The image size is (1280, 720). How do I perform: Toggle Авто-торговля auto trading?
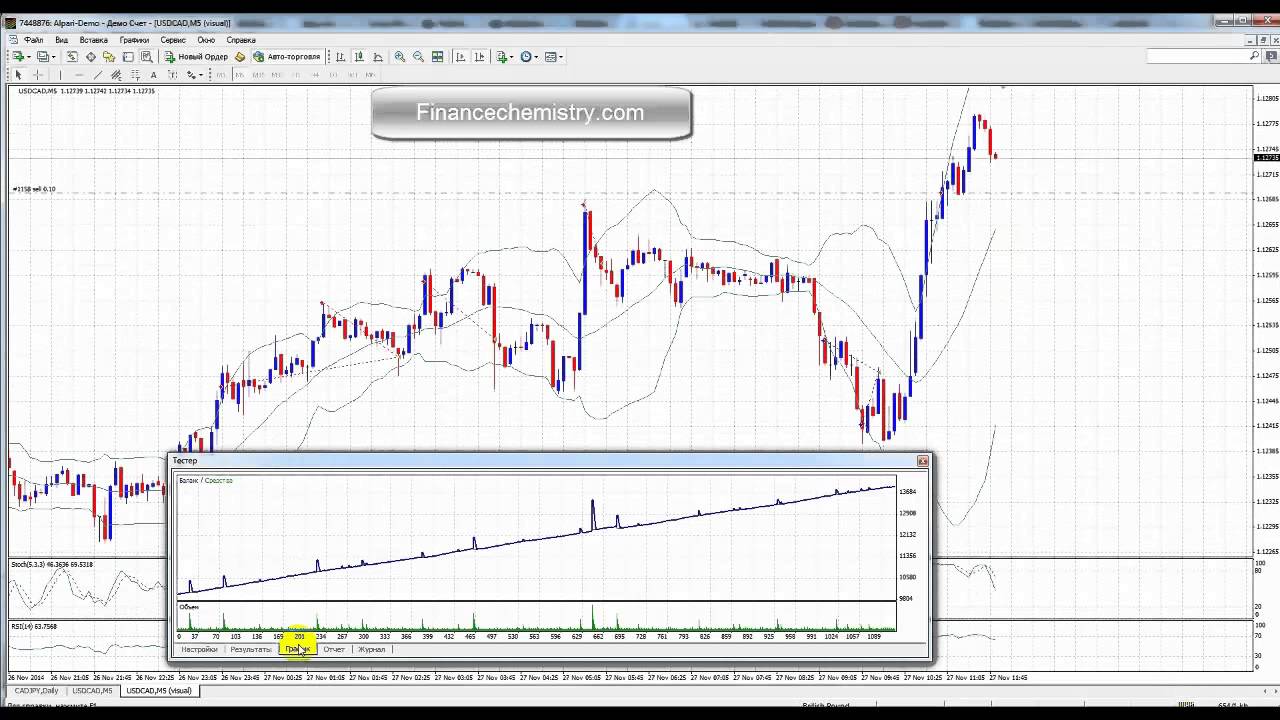[x=287, y=57]
